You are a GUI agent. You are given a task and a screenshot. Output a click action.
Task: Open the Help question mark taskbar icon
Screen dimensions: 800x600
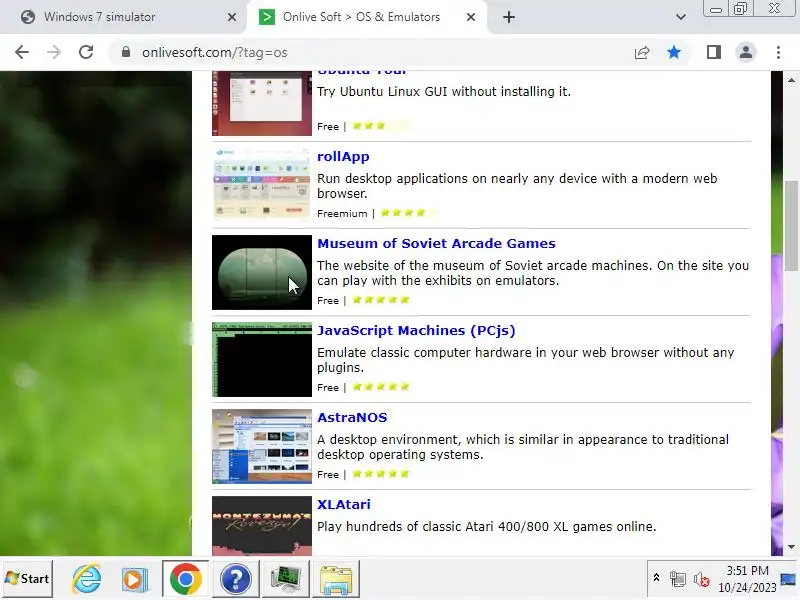(236, 579)
